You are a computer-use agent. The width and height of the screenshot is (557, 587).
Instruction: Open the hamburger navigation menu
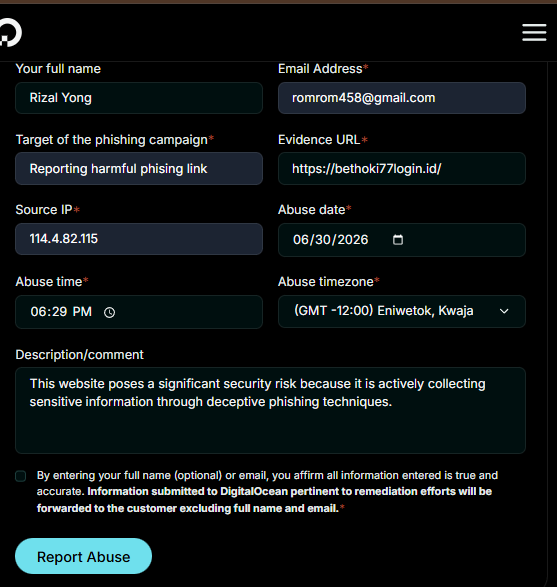(x=534, y=32)
